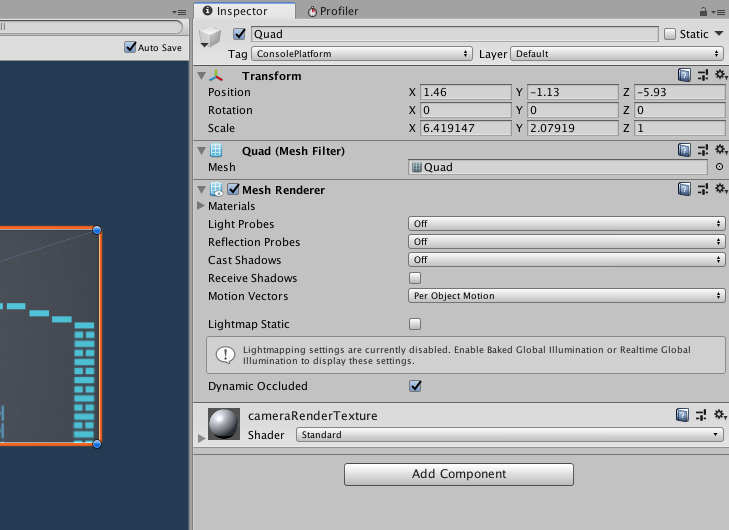Viewport: 729px width, 530px height.
Task: Expand the Materials foldout
Action: (x=201, y=205)
